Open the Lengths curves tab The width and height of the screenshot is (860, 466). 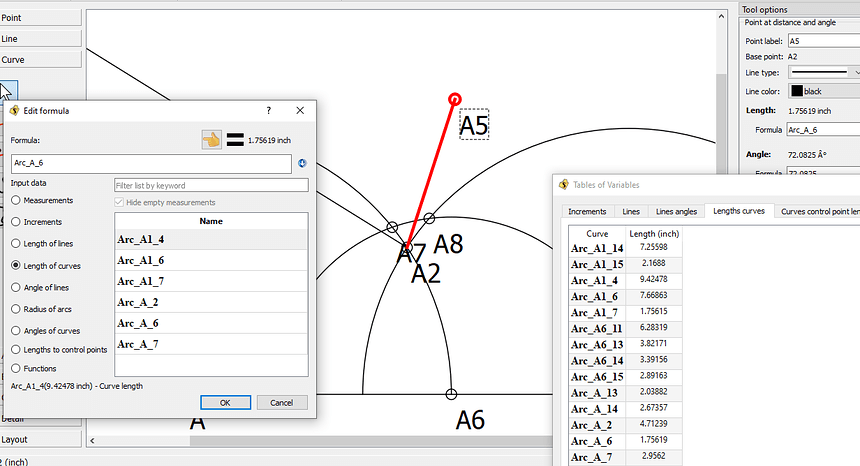739,211
